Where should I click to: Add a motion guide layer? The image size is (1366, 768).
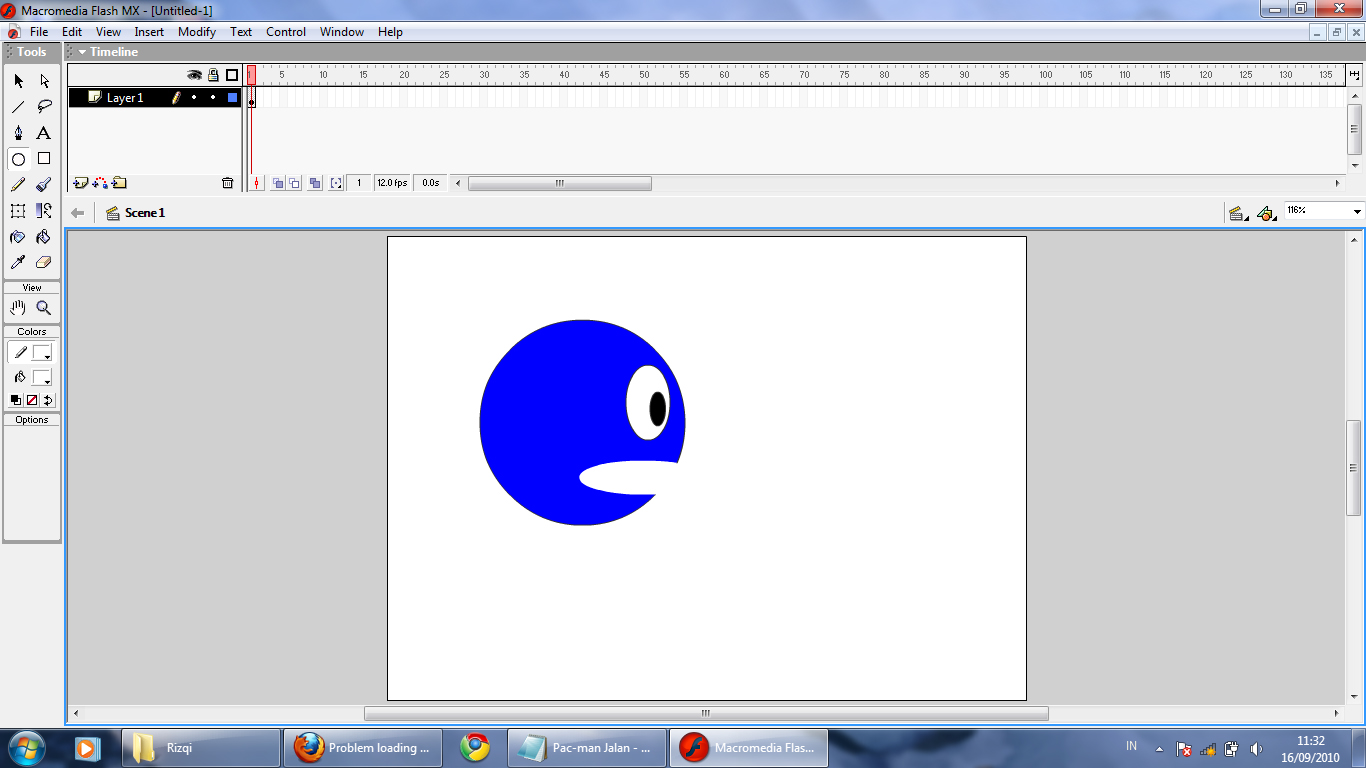coord(100,183)
